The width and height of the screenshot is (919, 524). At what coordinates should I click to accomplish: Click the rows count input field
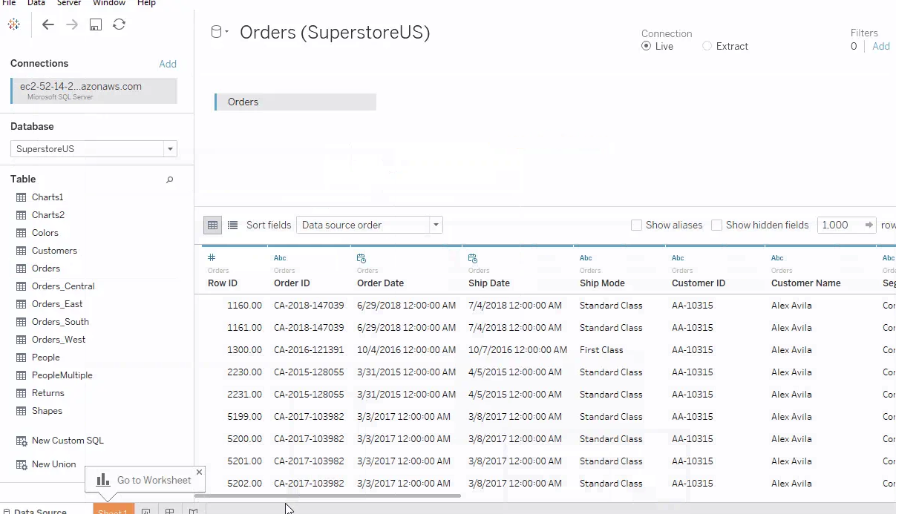click(x=839, y=225)
